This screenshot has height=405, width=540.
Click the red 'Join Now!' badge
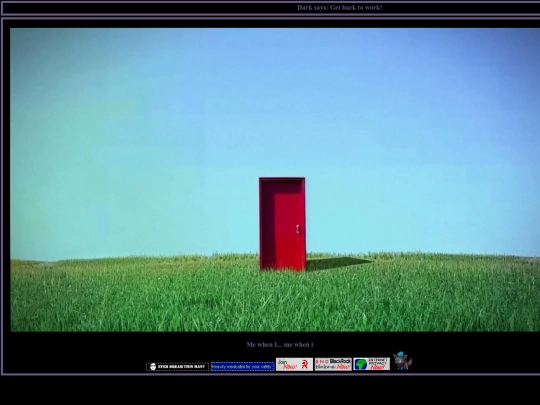(x=294, y=364)
